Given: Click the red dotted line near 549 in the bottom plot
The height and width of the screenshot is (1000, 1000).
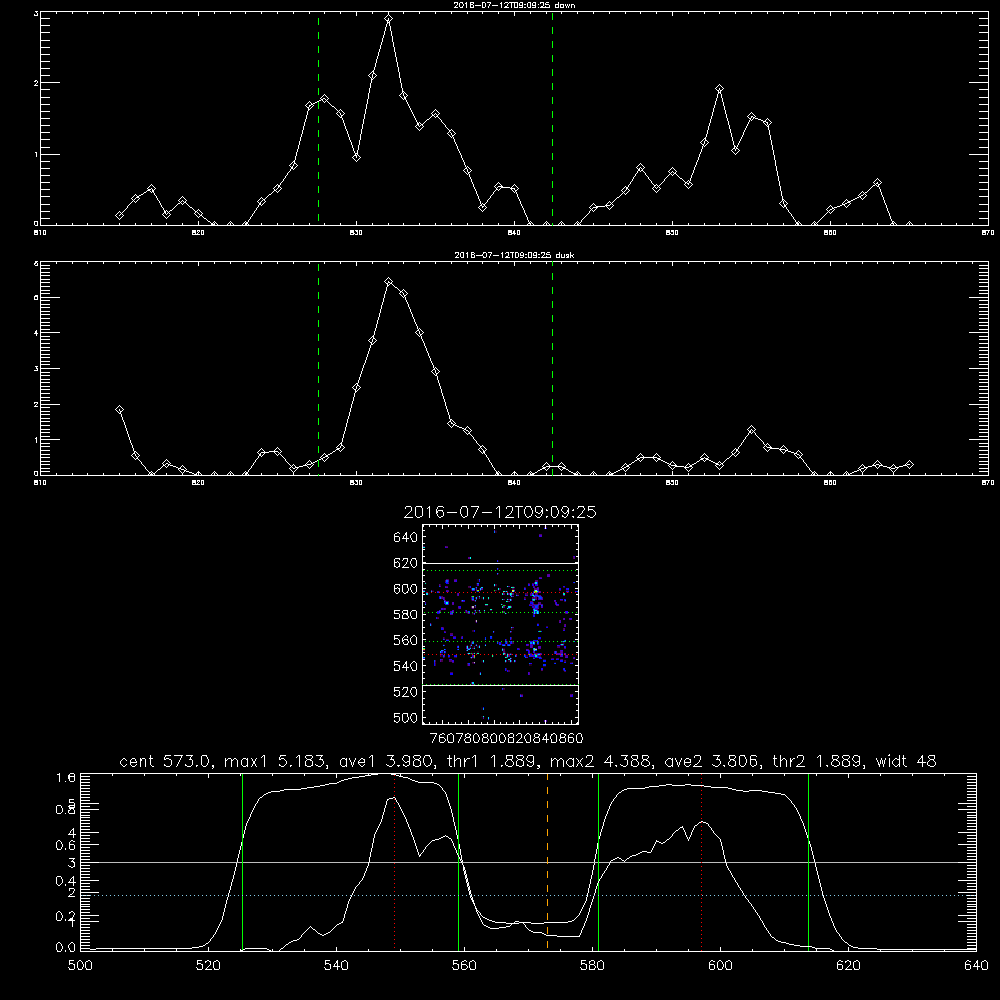Looking at the screenshot, I should [x=395, y=862].
